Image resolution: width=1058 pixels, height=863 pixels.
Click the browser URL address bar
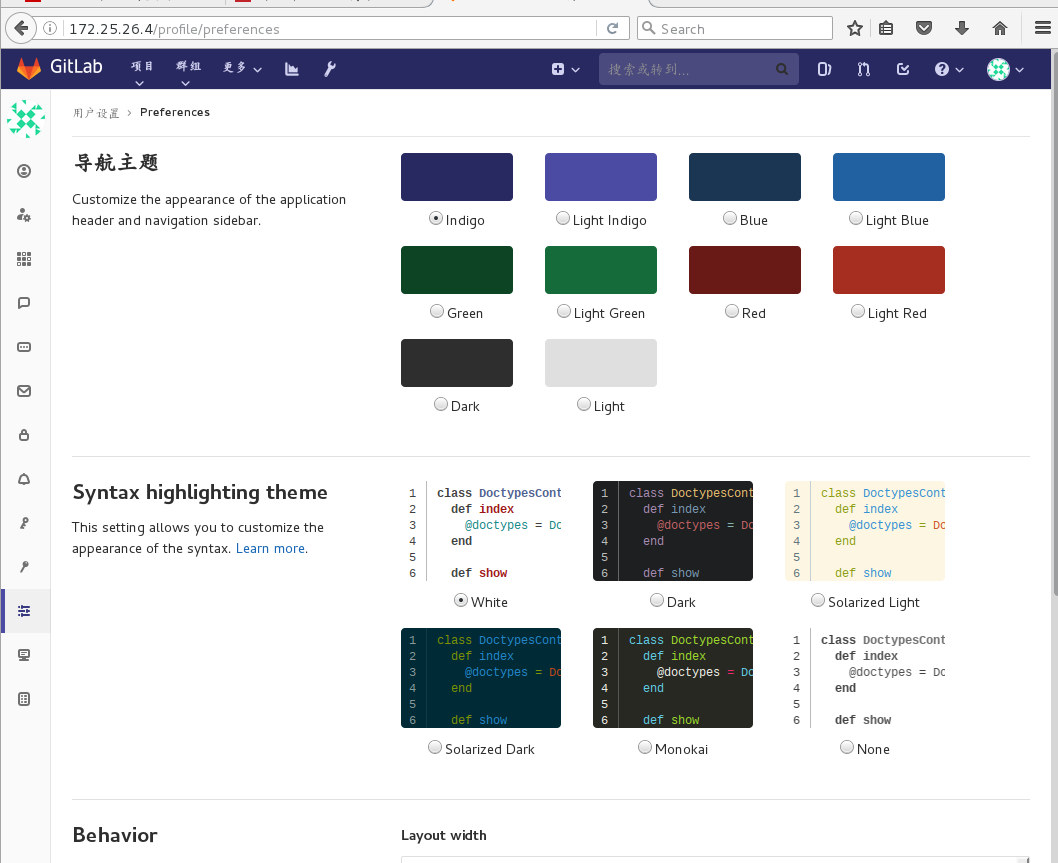coord(331,28)
